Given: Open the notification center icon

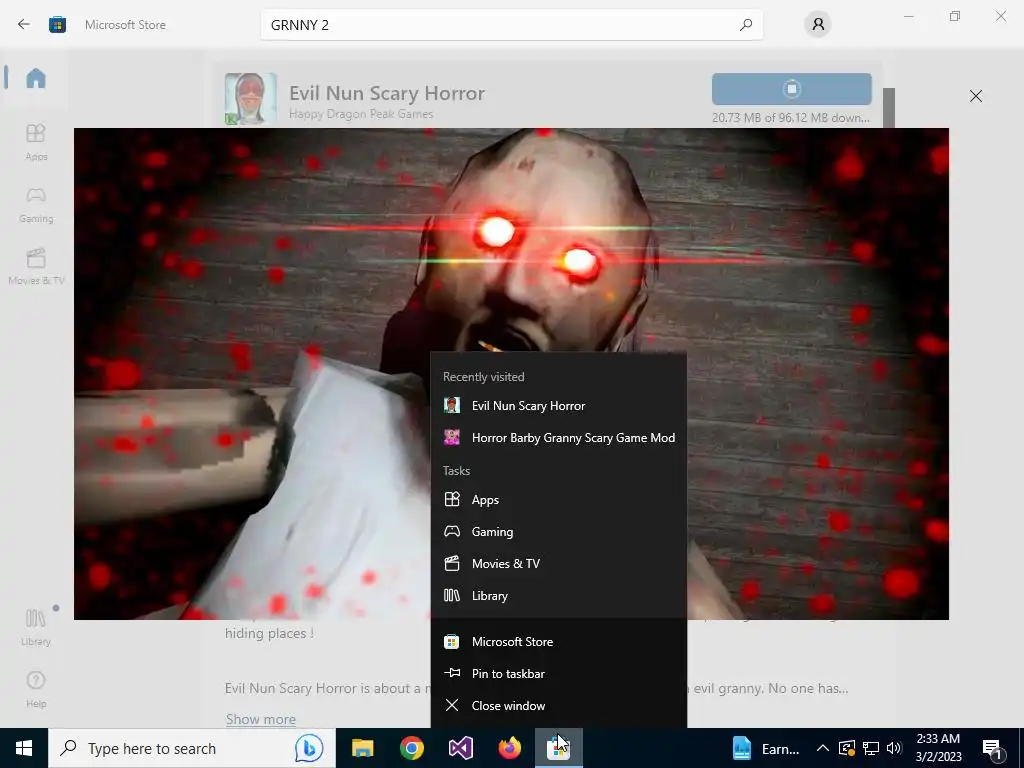Looking at the screenshot, I should [993, 748].
